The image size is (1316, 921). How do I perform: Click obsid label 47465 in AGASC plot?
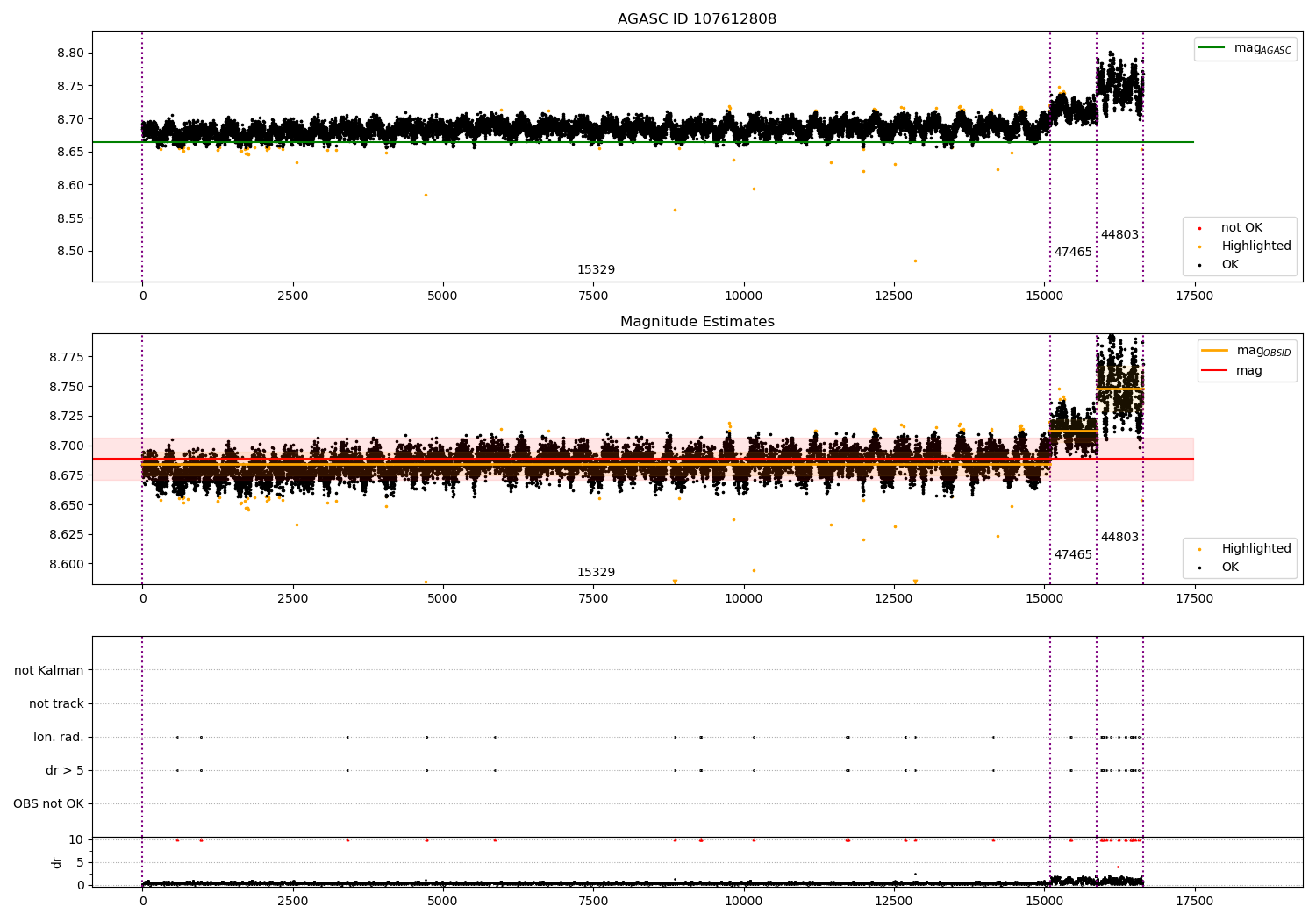click(x=1073, y=253)
